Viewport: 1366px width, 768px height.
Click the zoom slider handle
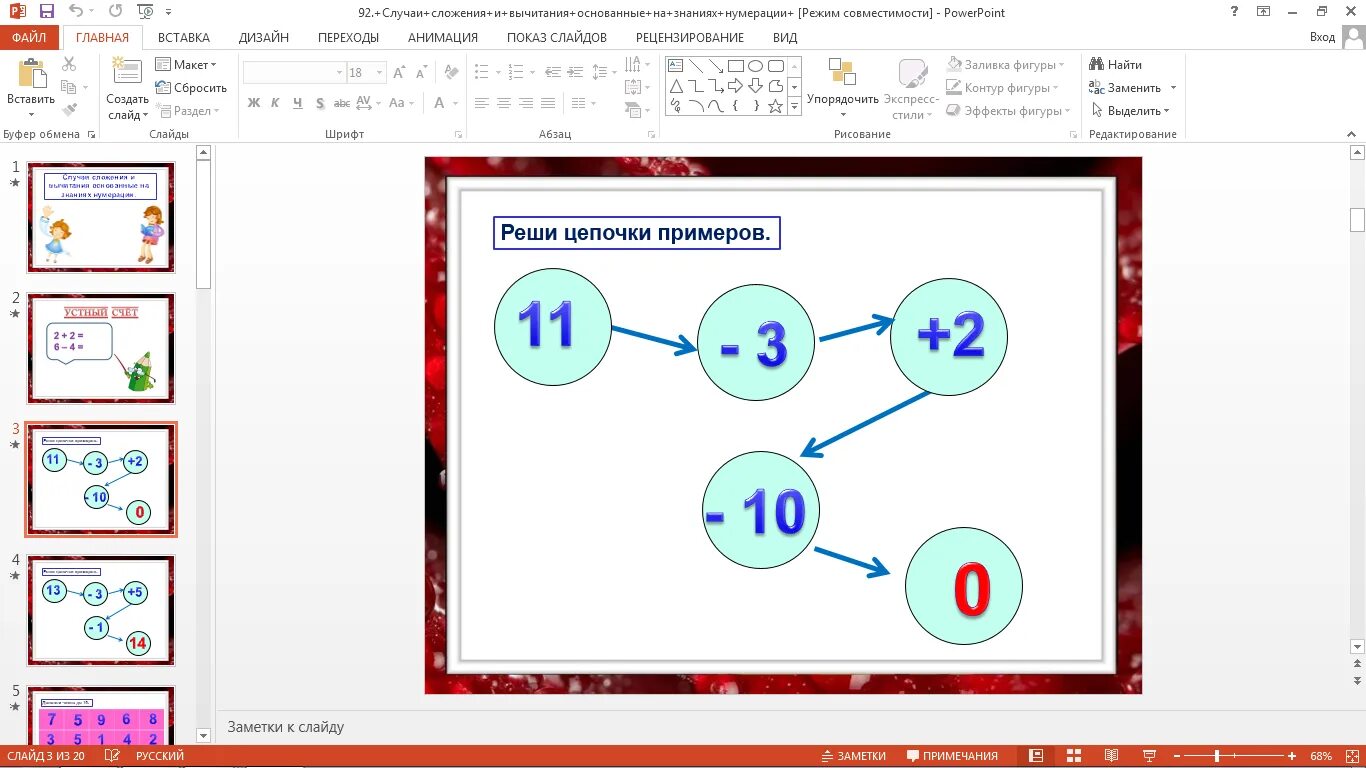point(1217,756)
